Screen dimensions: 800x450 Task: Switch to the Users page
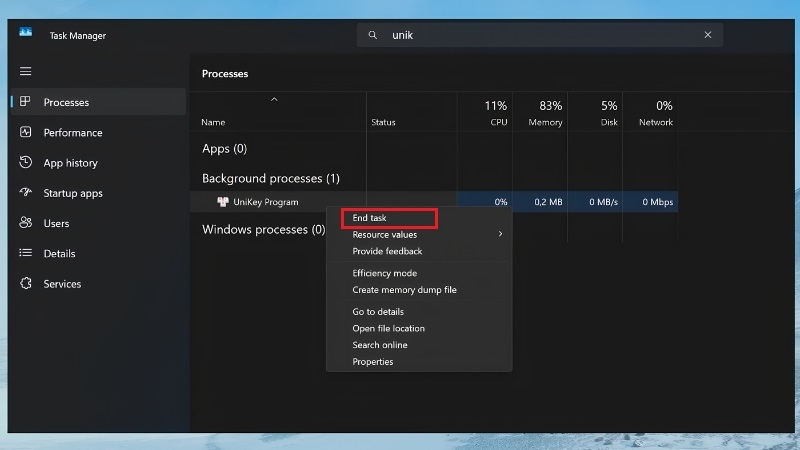pyautogui.click(x=98, y=223)
